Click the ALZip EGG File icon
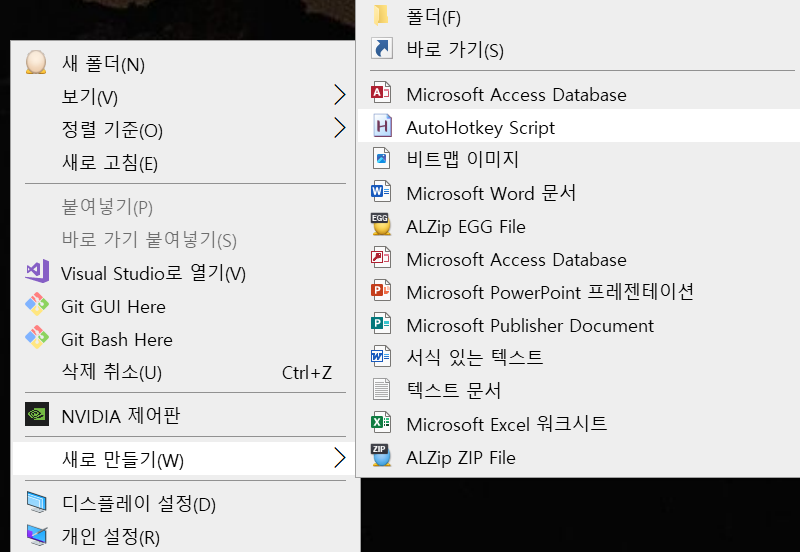 [x=381, y=224]
